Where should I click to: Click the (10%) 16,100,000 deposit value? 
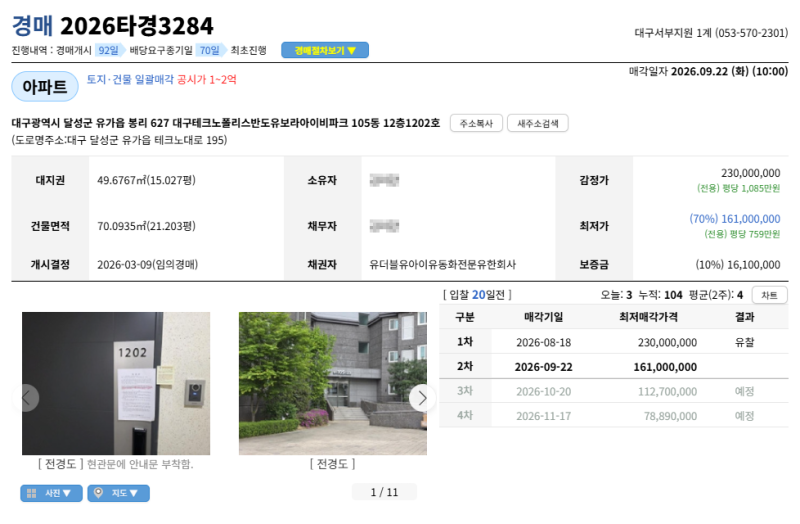click(x=738, y=264)
